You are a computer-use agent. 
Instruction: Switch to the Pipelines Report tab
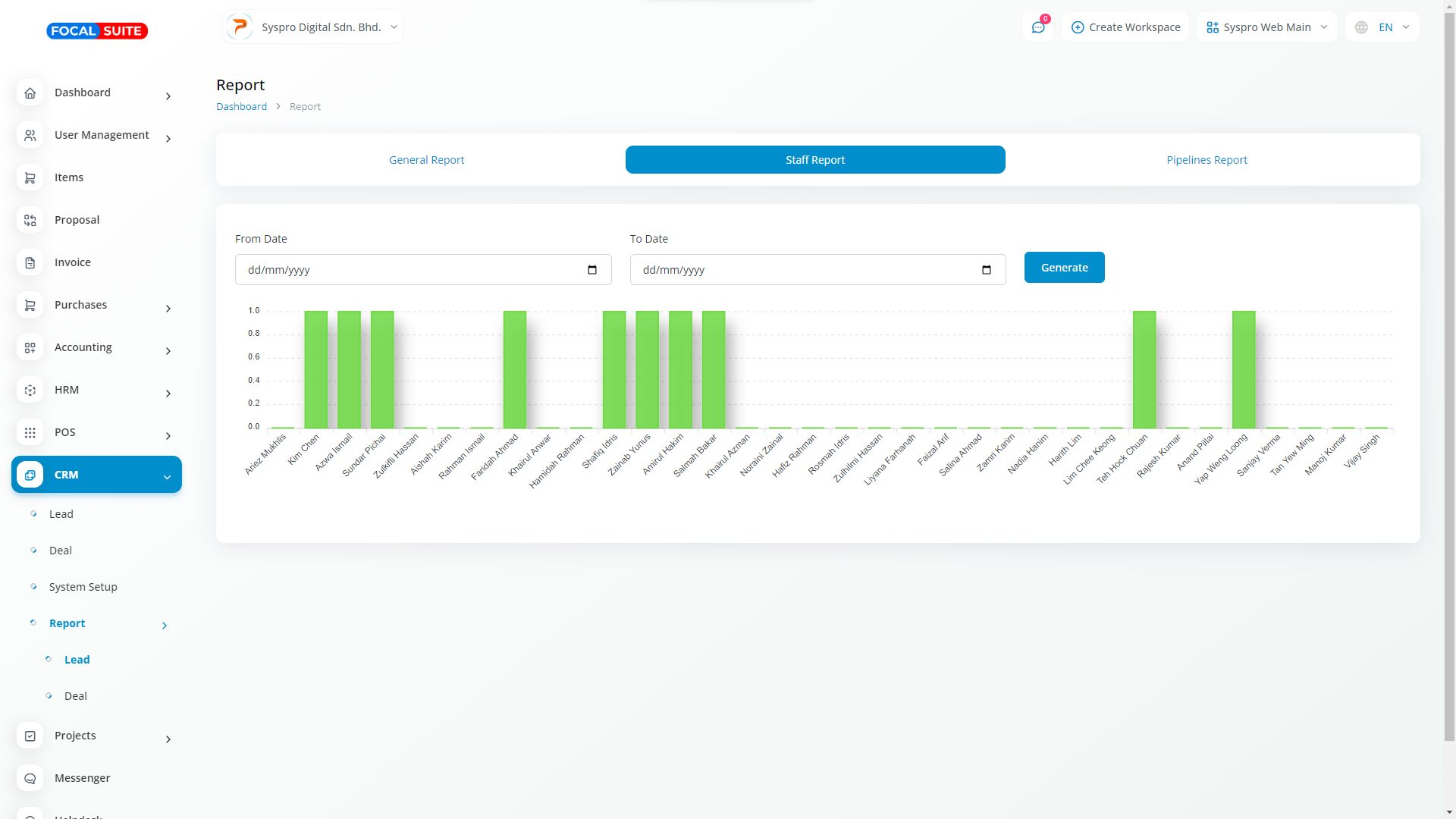click(x=1207, y=160)
